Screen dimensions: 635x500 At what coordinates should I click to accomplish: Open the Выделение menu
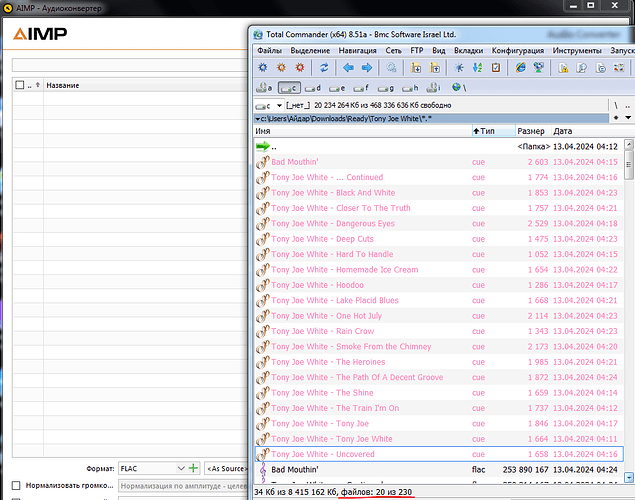pyautogui.click(x=310, y=51)
